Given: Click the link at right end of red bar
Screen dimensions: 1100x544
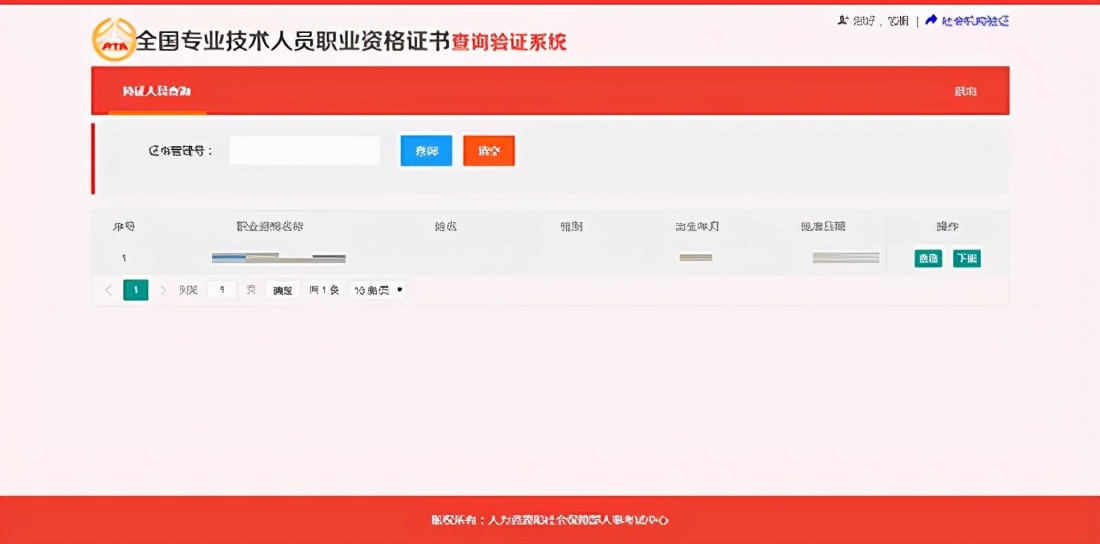Looking at the screenshot, I should (x=965, y=91).
